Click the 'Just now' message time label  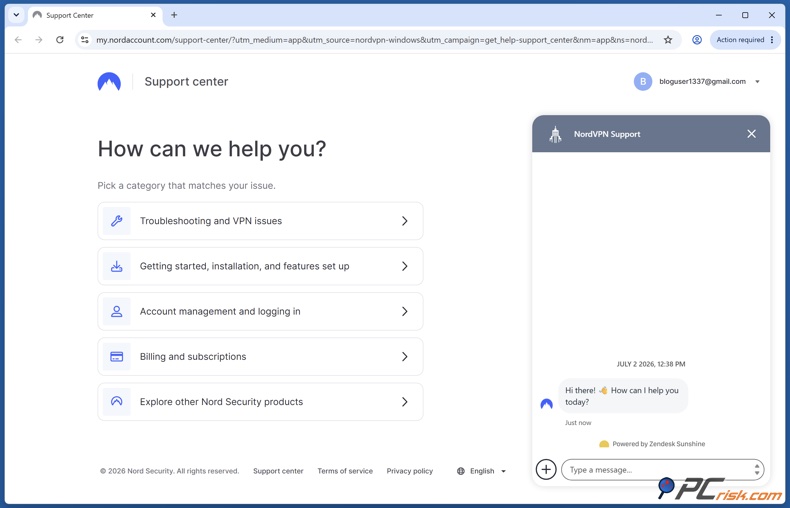[578, 423]
